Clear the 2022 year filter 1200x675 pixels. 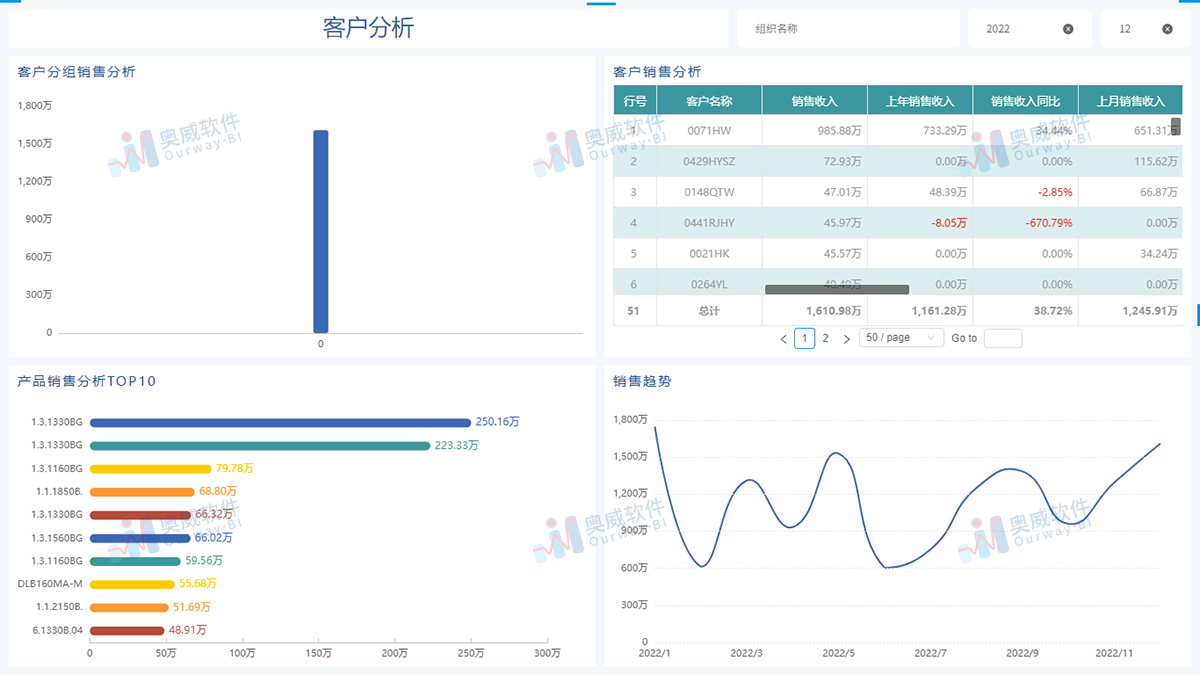coord(1069,28)
